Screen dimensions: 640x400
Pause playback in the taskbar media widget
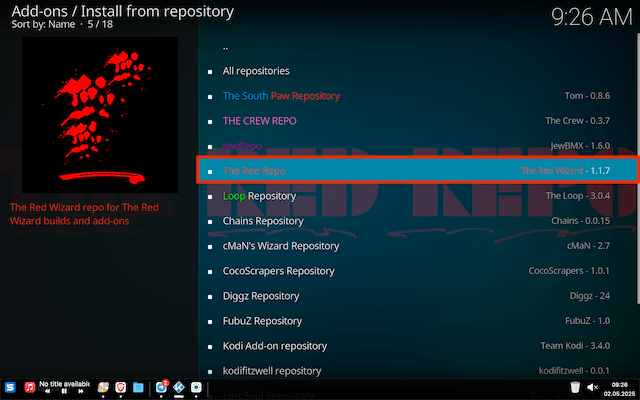tap(64, 391)
